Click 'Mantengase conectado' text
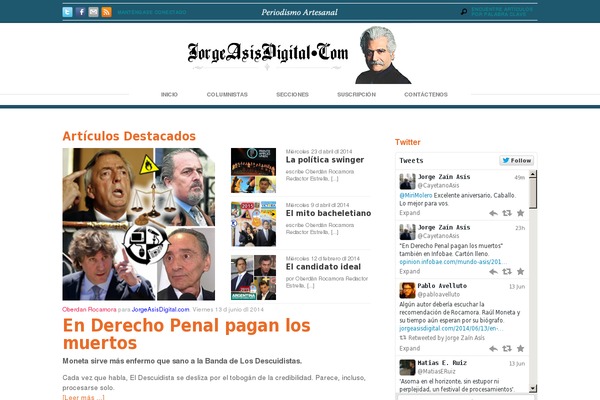 (x=152, y=12)
